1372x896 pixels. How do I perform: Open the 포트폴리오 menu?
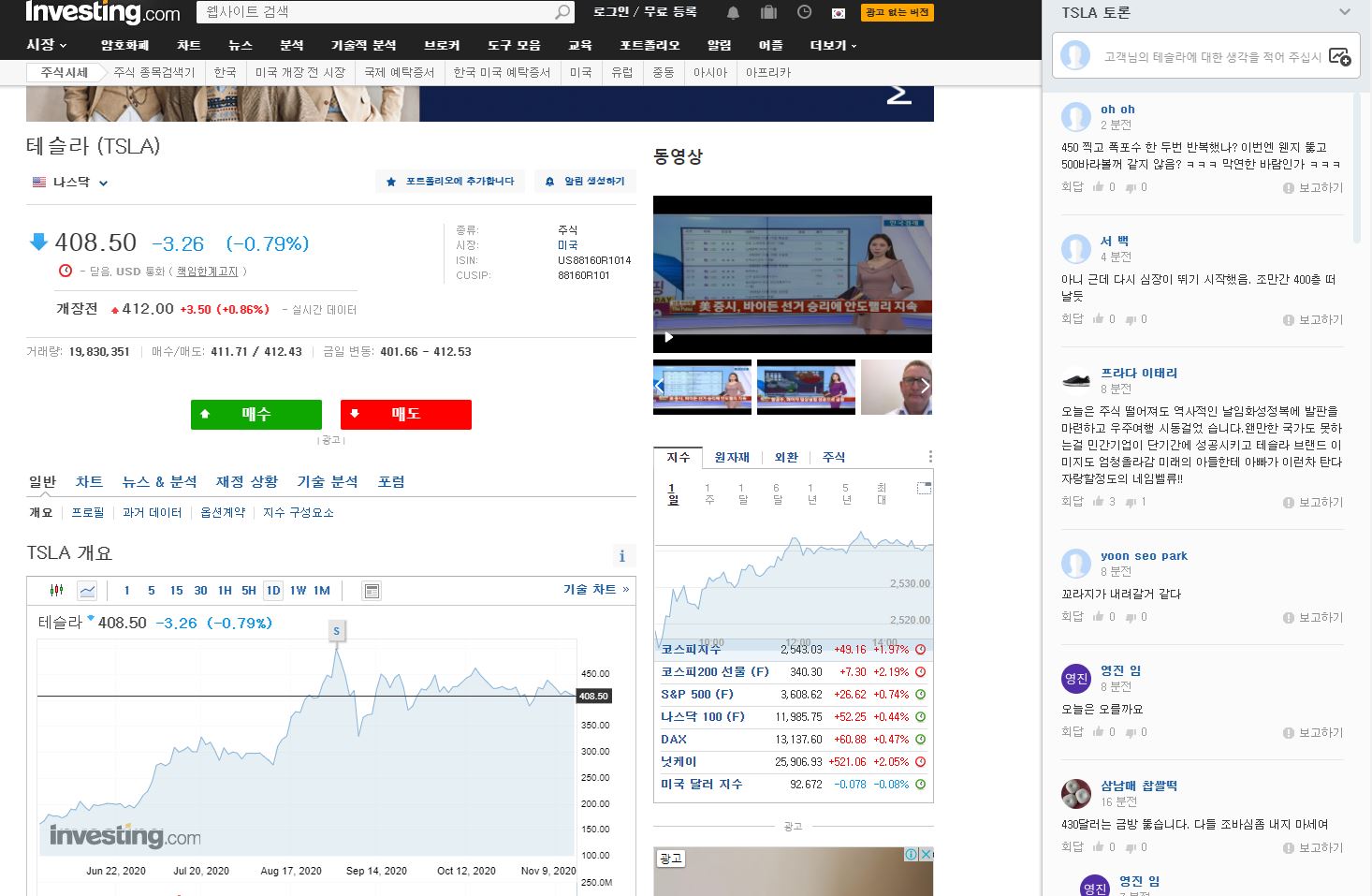650,45
